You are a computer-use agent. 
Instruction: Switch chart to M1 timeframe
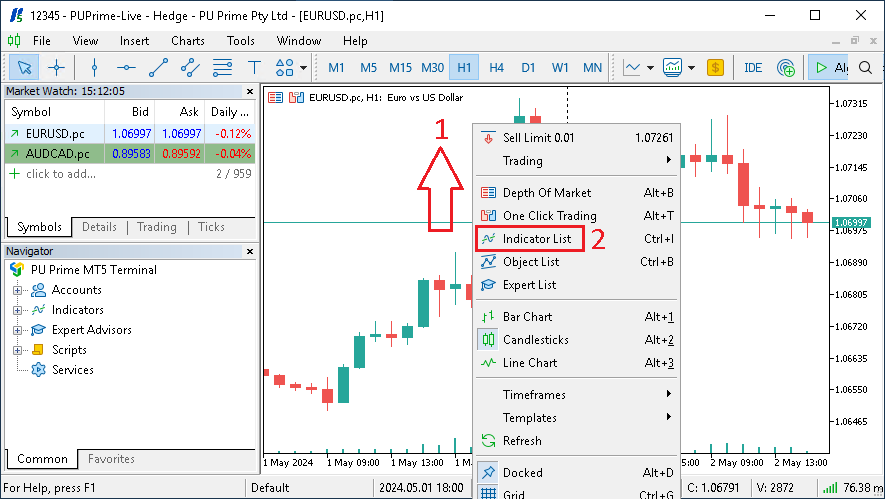[336, 68]
